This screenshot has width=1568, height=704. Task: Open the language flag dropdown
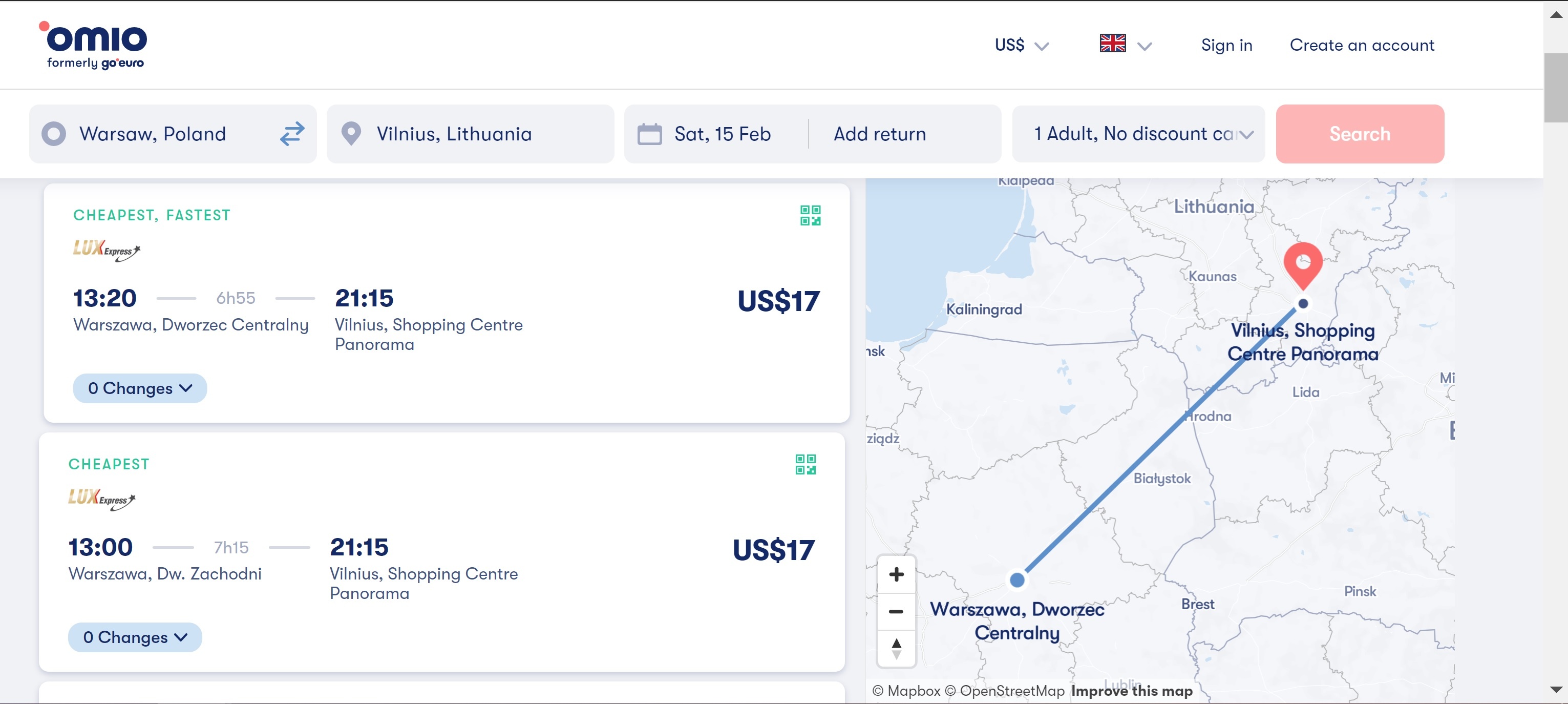(1126, 45)
